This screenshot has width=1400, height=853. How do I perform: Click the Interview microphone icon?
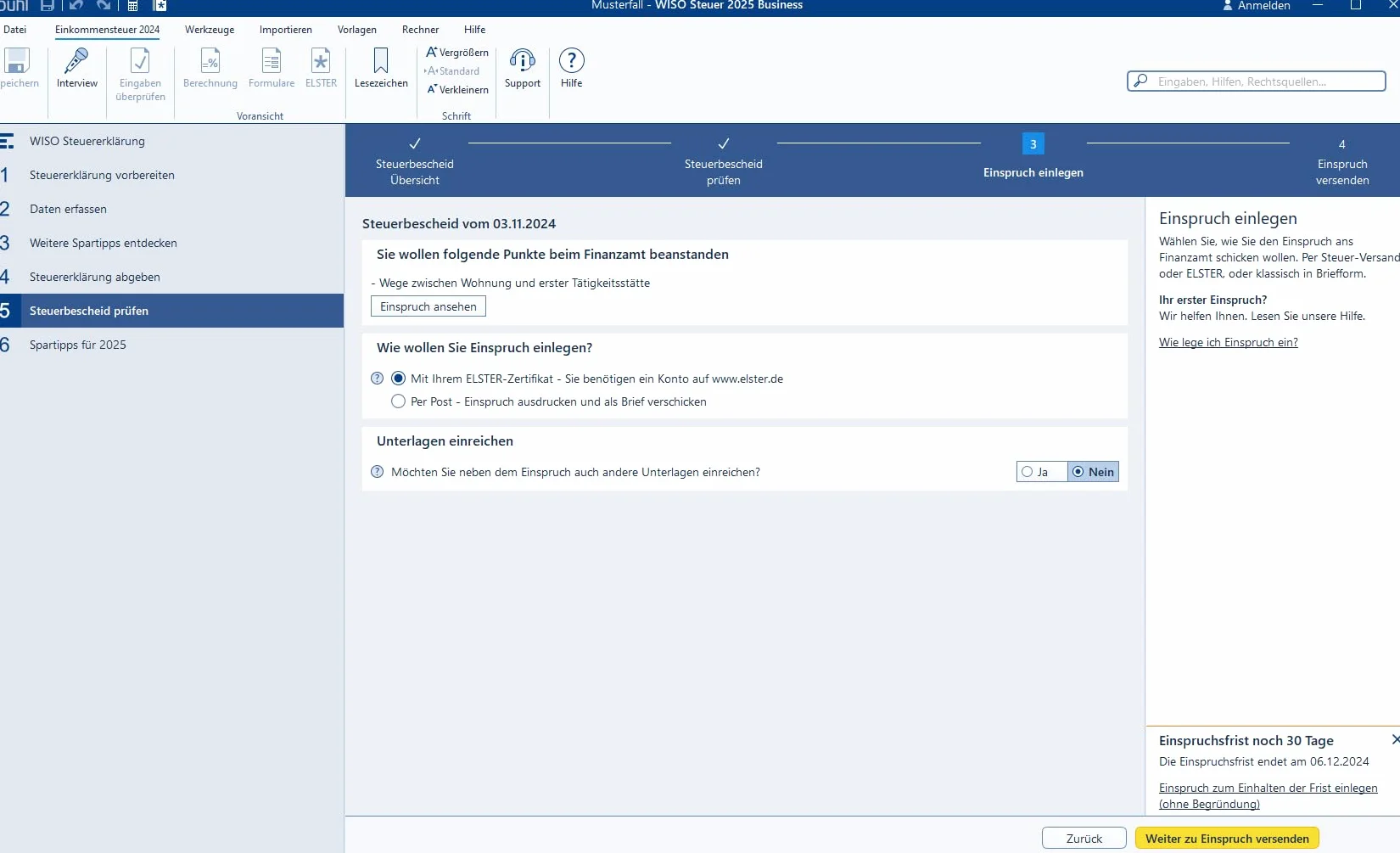[76, 61]
